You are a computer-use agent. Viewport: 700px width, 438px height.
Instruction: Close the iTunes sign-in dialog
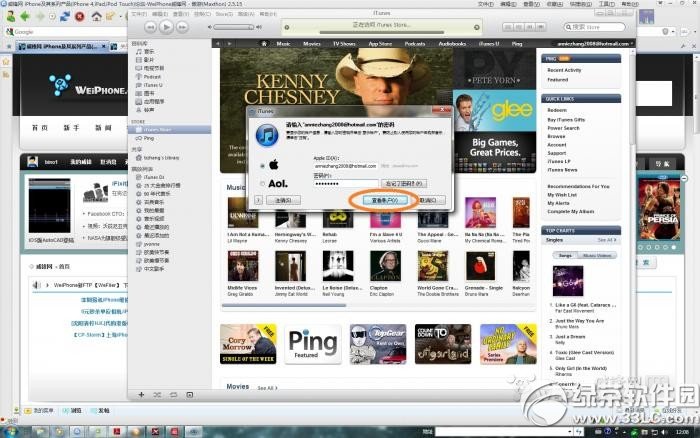click(x=442, y=109)
